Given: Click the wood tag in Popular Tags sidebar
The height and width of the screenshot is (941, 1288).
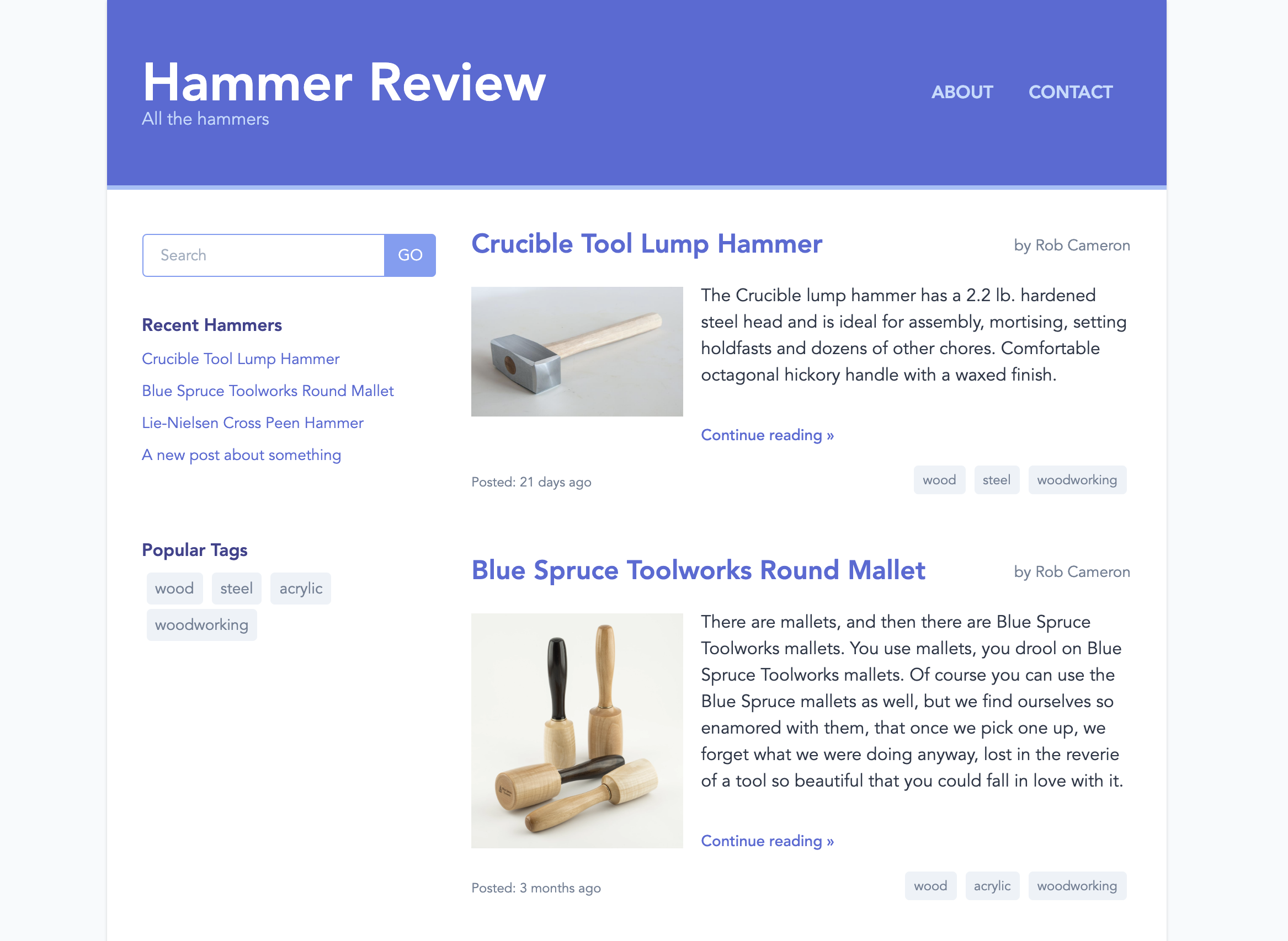Looking at the screenshot, I should tap(175, 588).
